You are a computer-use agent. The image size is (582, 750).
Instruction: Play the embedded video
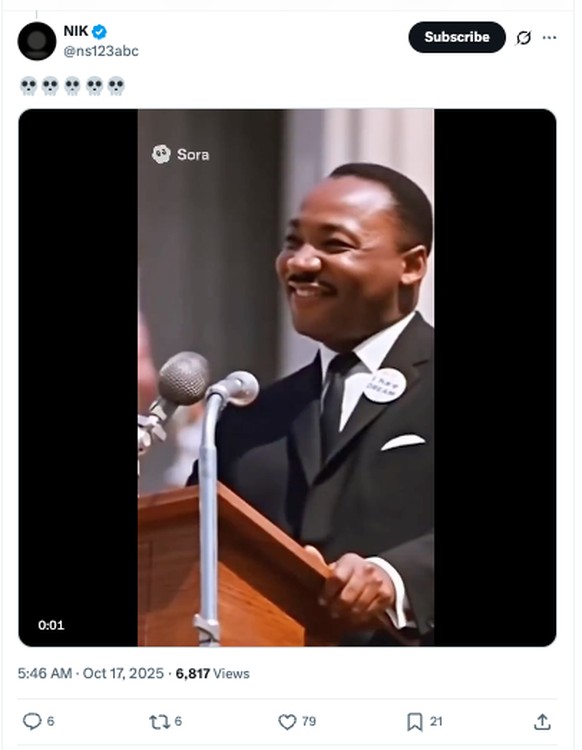click(287, 377)
